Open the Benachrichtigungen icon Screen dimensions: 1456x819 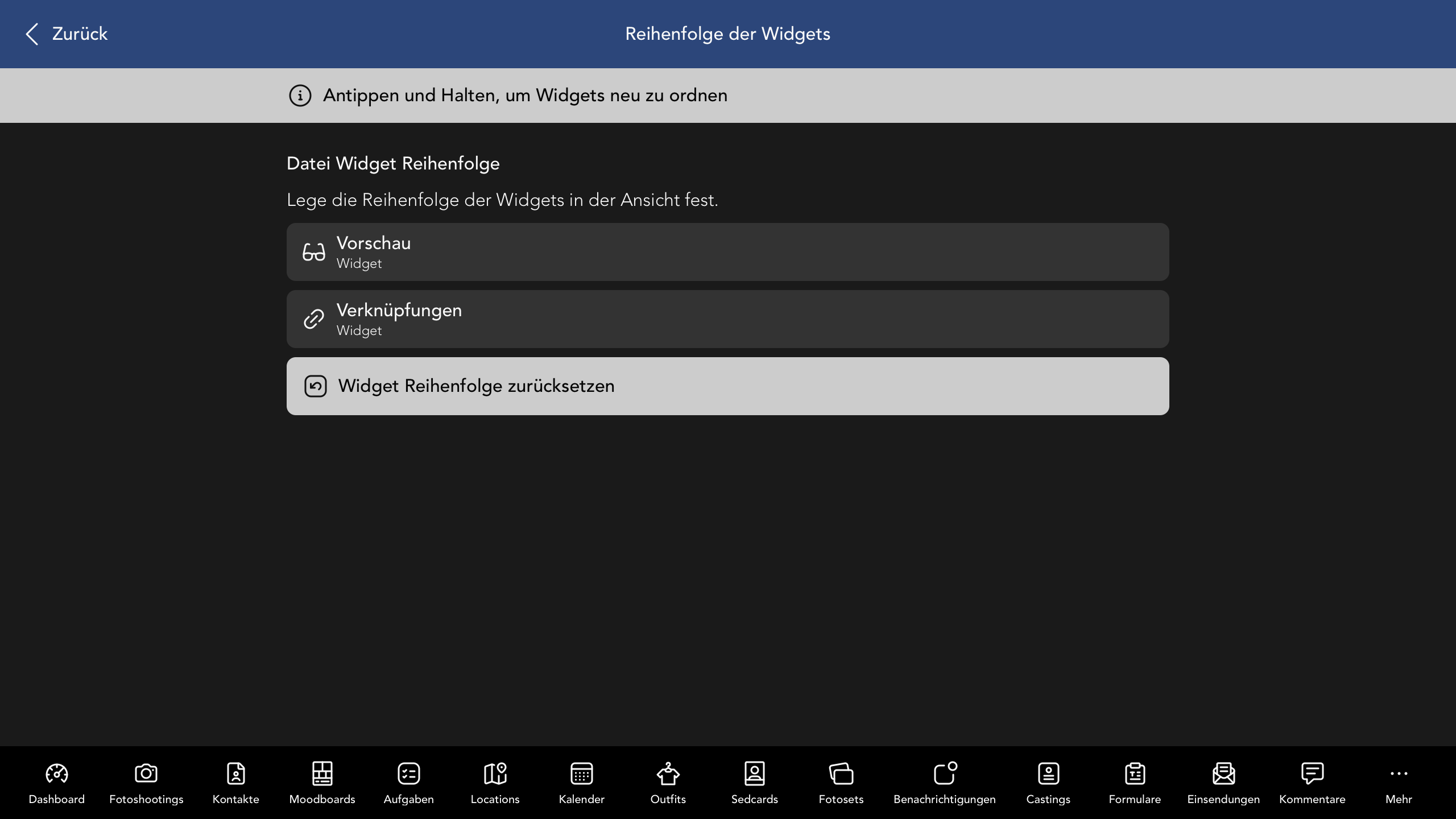tap(945, 773)
